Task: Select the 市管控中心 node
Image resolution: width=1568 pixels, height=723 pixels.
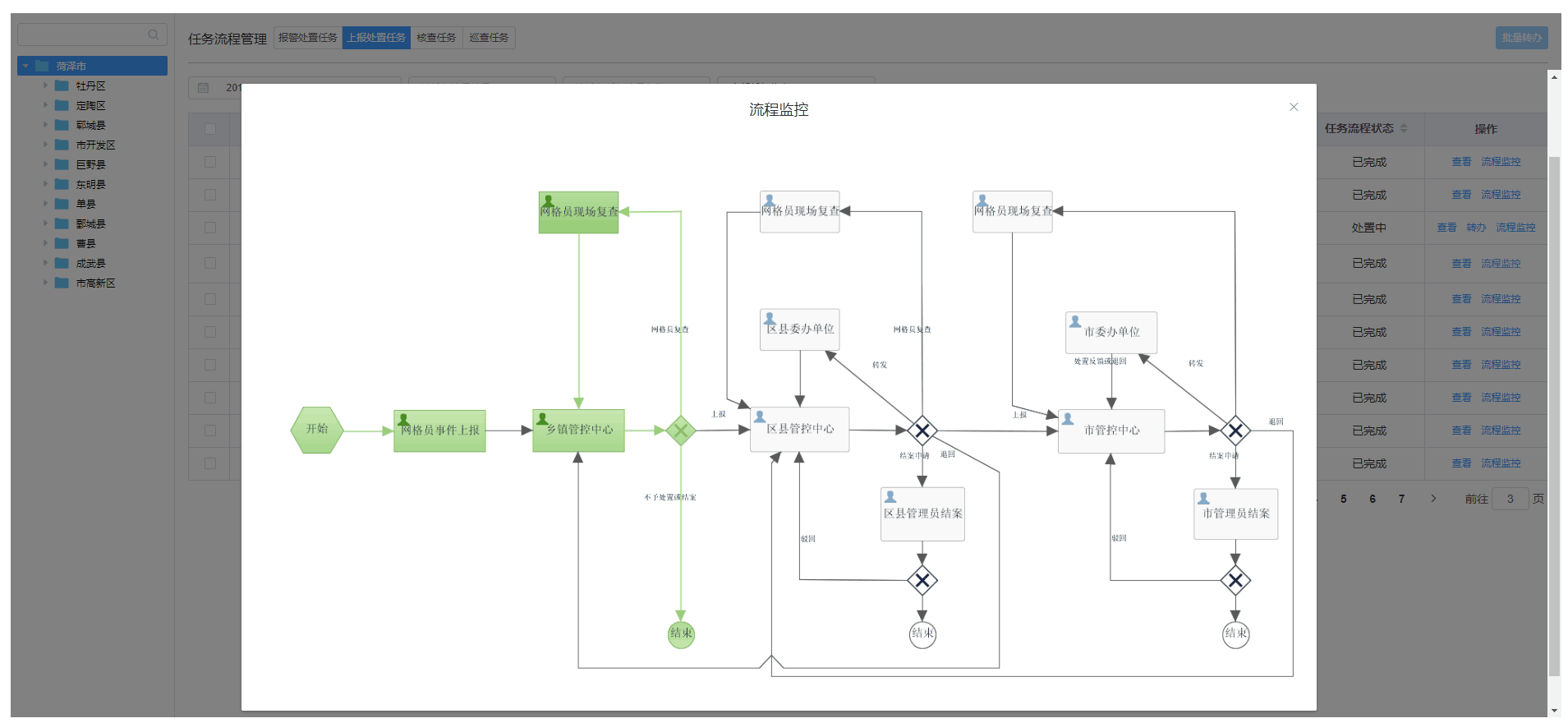Action: click(x=1111, y=431)
